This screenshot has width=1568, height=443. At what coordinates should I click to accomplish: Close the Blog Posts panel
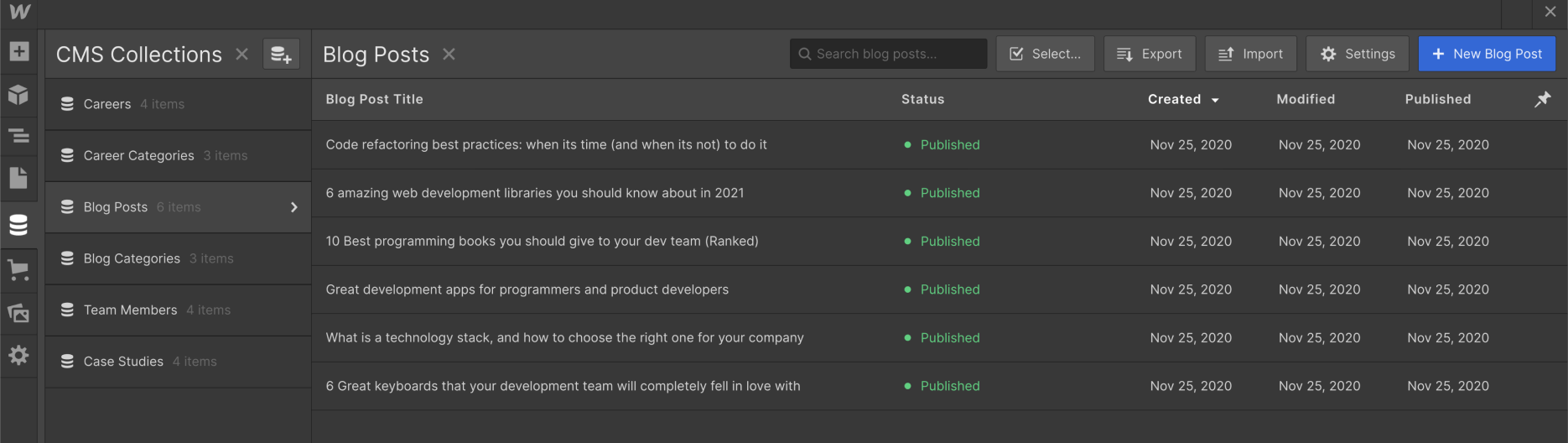tap(449, 55)
